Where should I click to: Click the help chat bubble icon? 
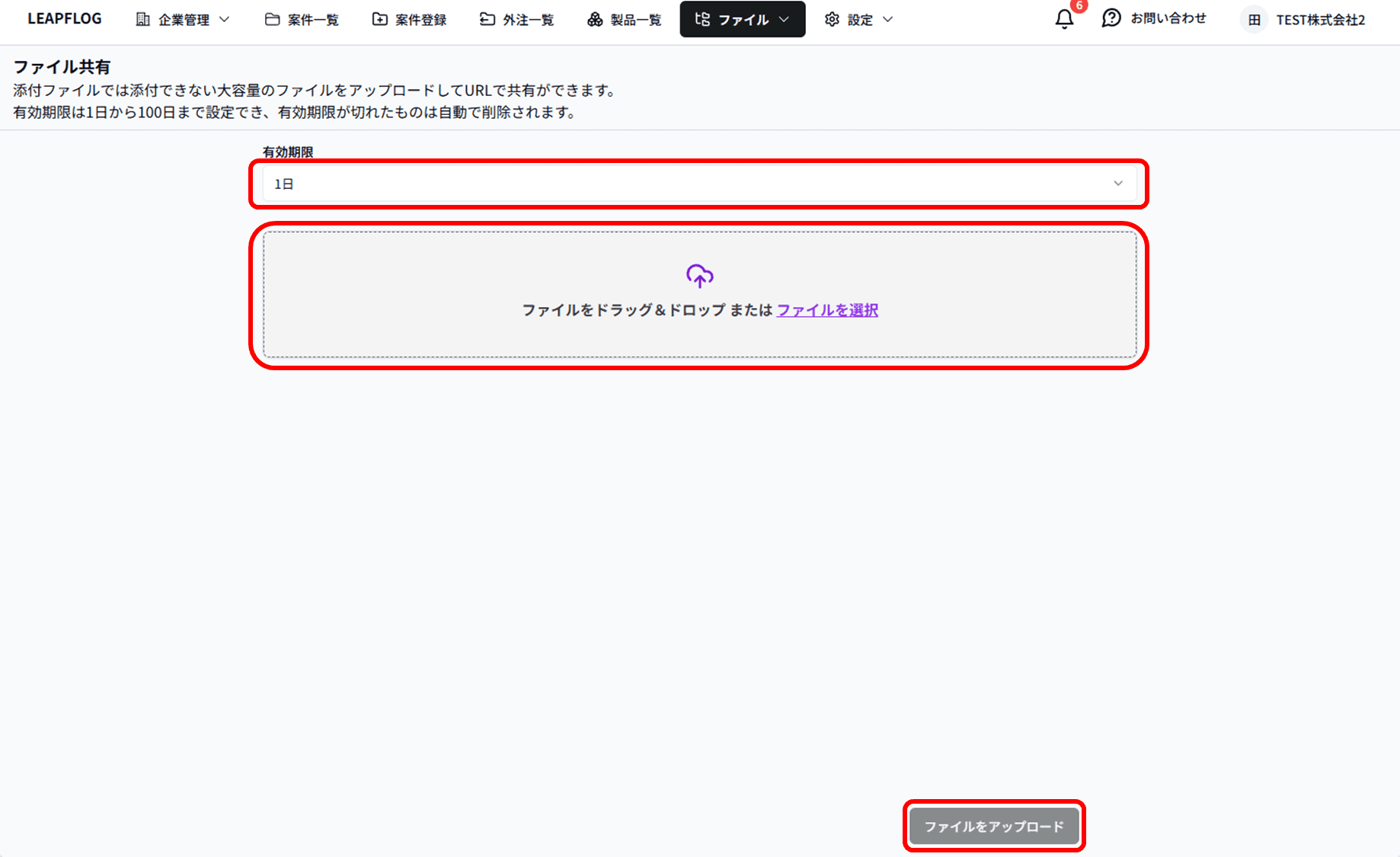[1111, 18]
